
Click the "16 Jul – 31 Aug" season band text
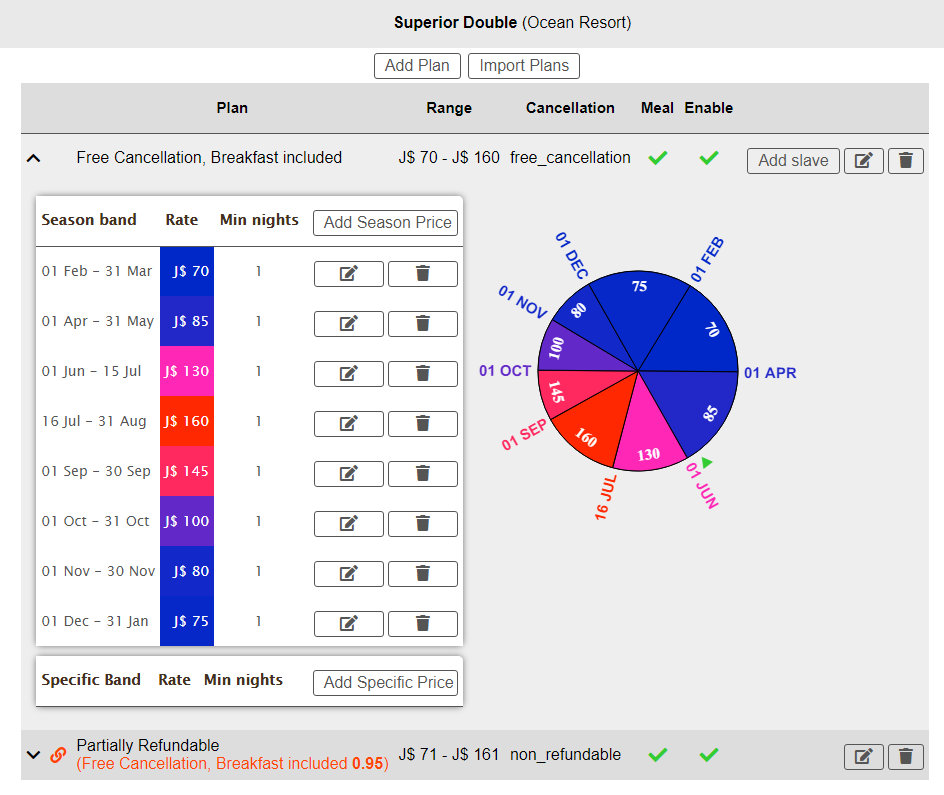[94, 421]
